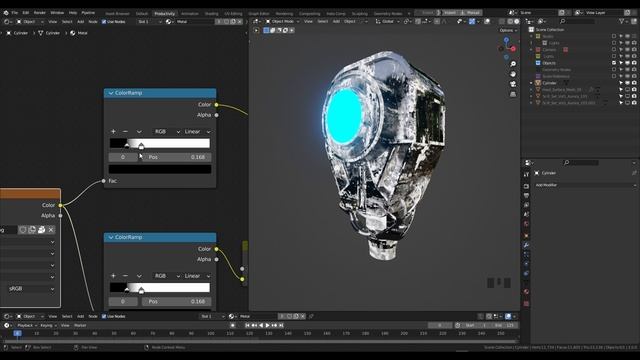Jump to the timeline start frame
640x360 pixels.
[x=247, y=325]
